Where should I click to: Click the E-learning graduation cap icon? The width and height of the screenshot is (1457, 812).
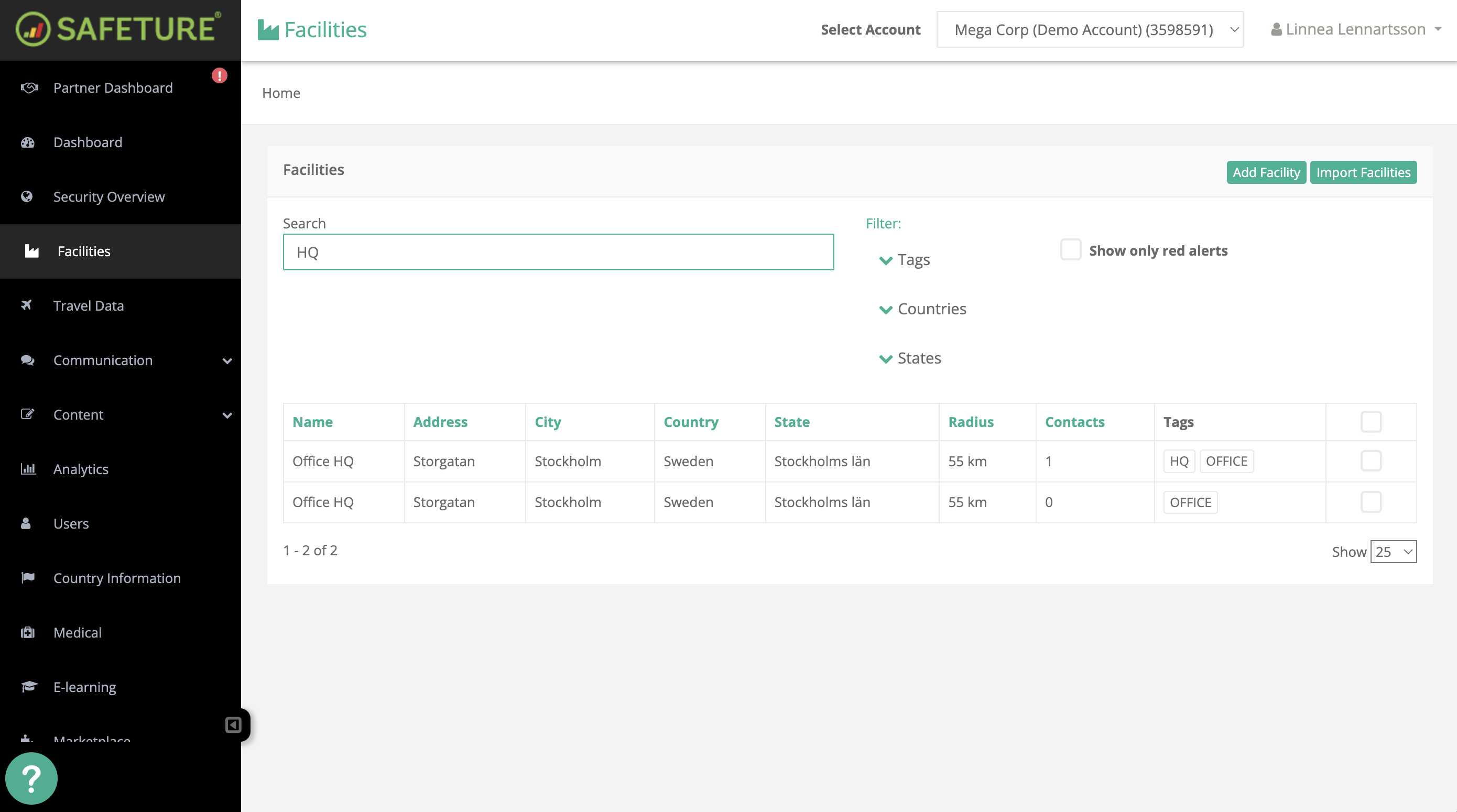pos(29,686)
